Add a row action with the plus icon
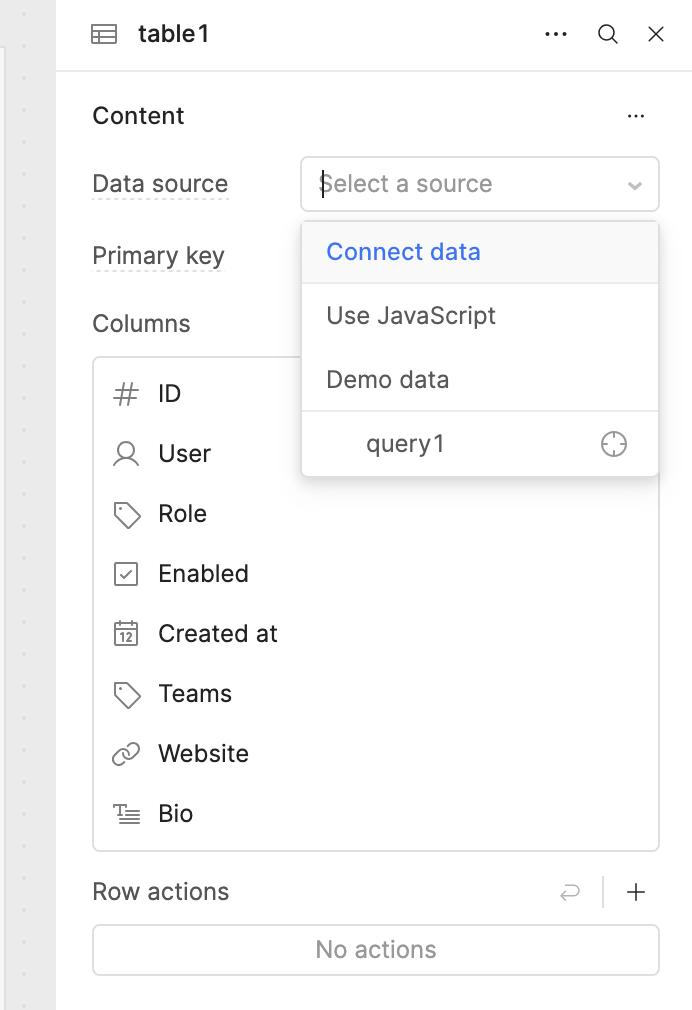Screen dimensions: 692x1010 [x=636, y=891]
